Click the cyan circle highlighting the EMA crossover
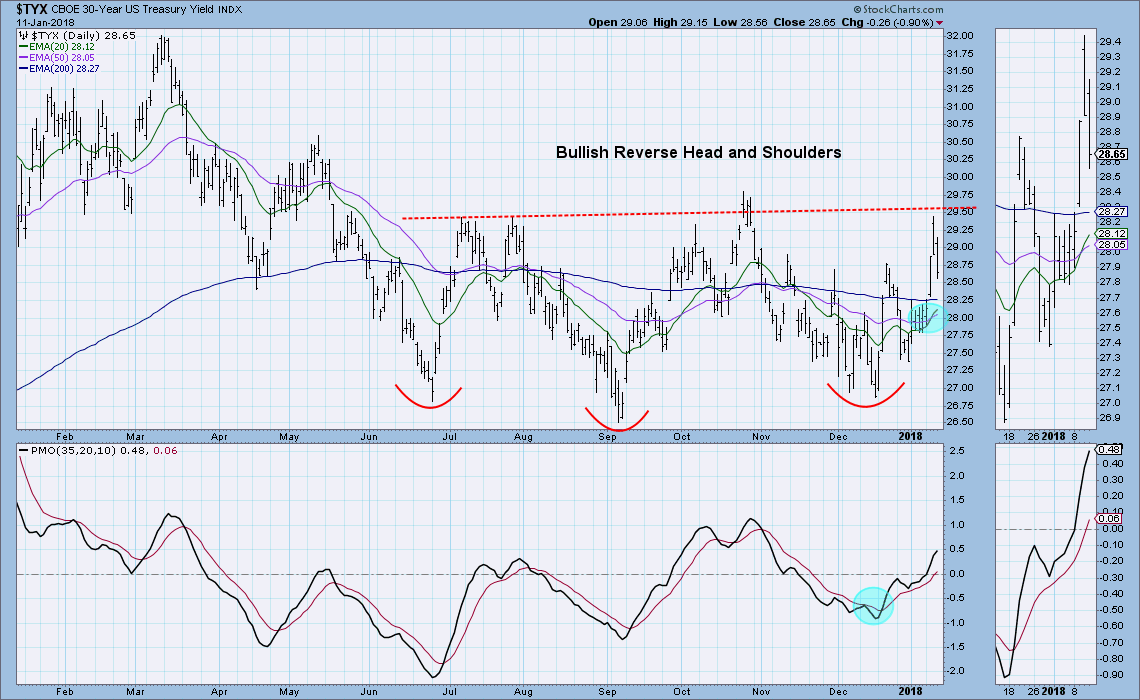The height and width of the screenshot is (700, 1140). 926,316
